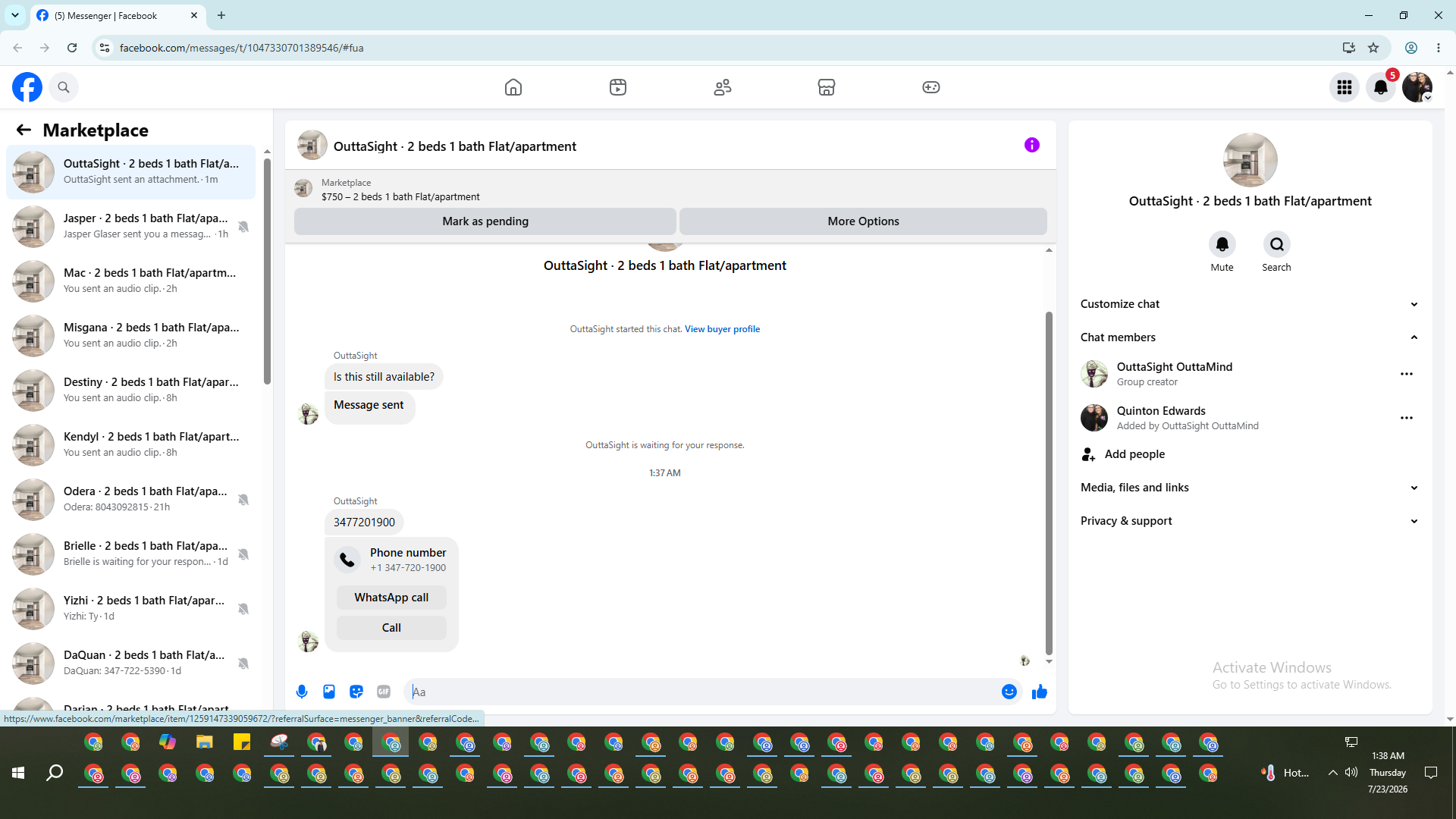This screenshot has height=819, width=1456.
Task: Open the OuttaSight conversation in the list
Action: [130, 172]
